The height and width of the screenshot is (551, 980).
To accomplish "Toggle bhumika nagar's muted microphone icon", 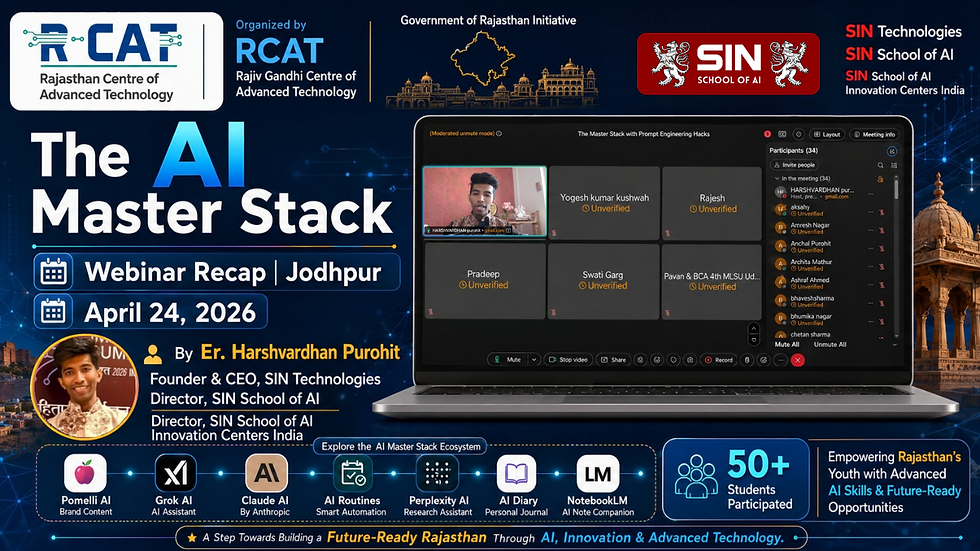I will click(x=882, y=321).
